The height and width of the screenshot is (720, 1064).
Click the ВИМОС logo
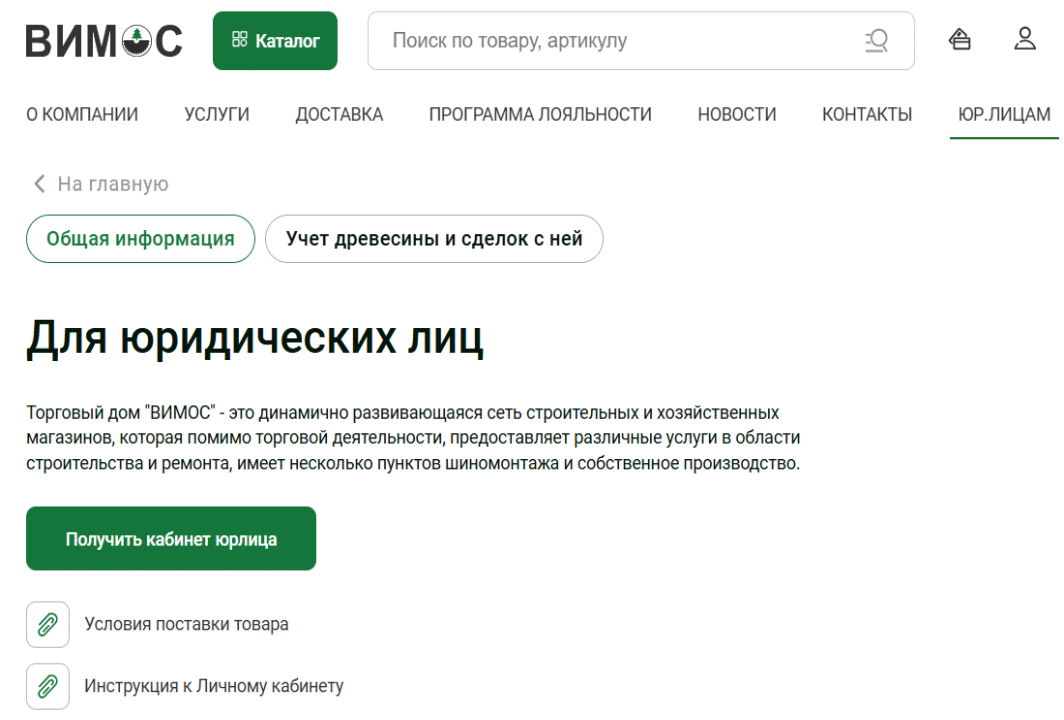tap(104, 41)
